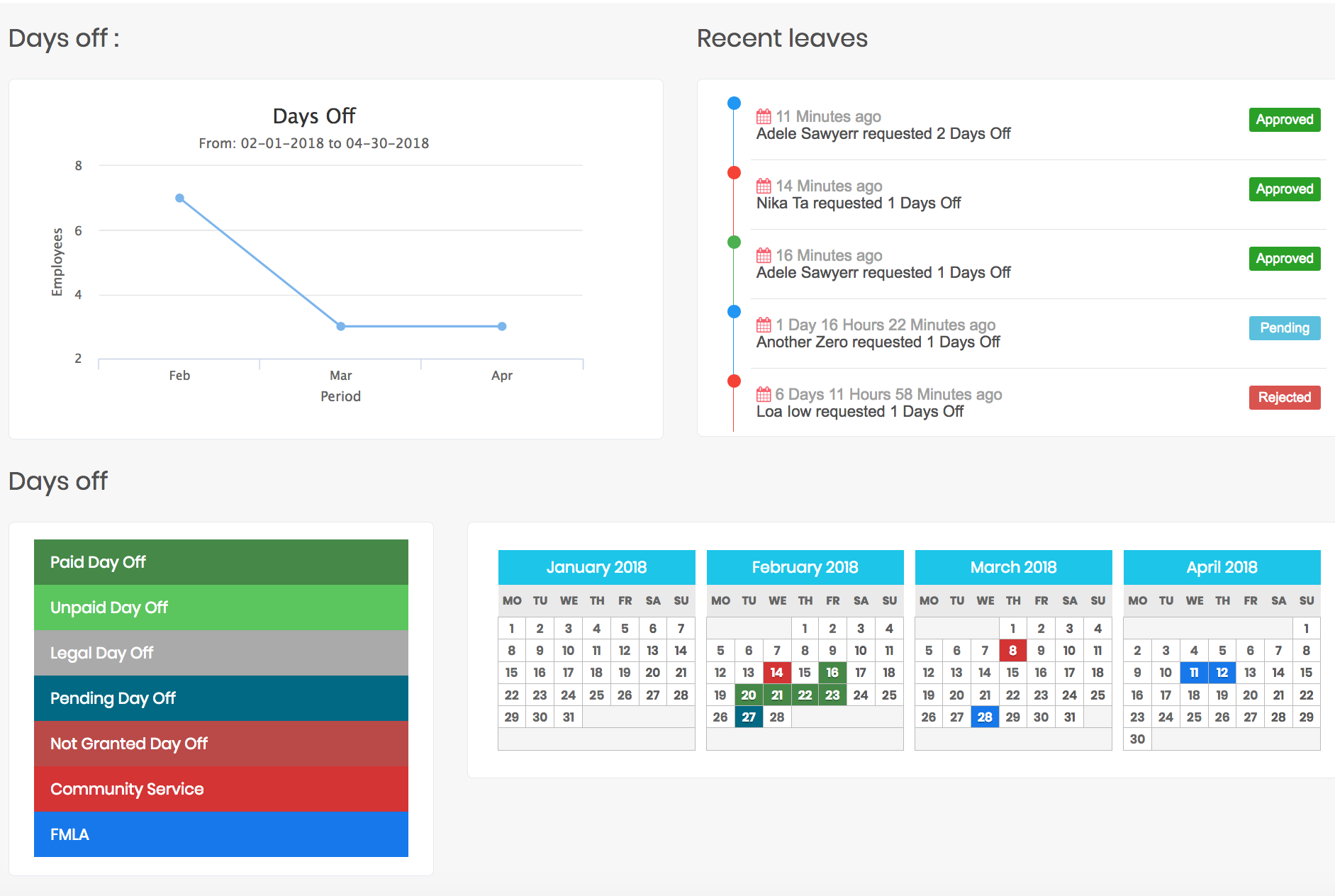Click calendar icon beside Loa low's rejected request
The image size is (1335, 896).
[764, 393]
